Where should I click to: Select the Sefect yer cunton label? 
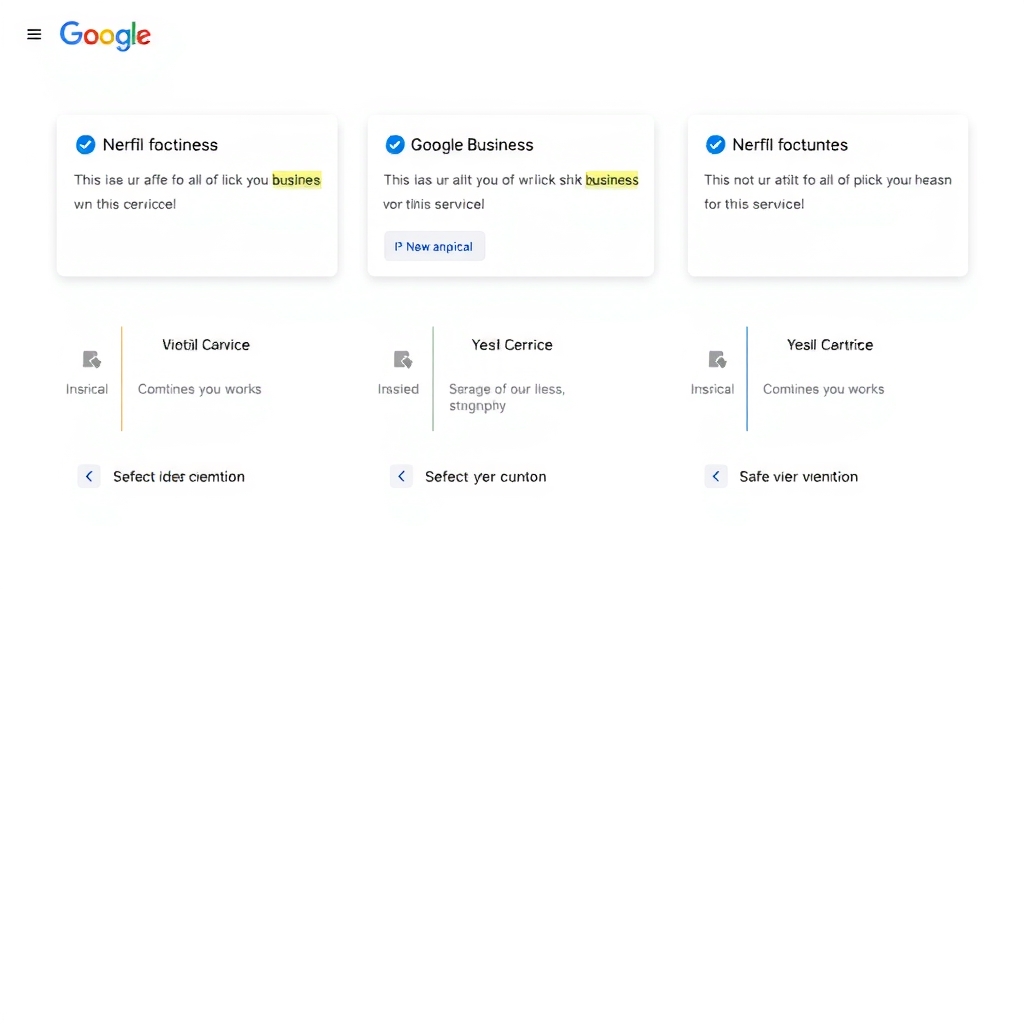pyautogui.click(x=485, y=477)
